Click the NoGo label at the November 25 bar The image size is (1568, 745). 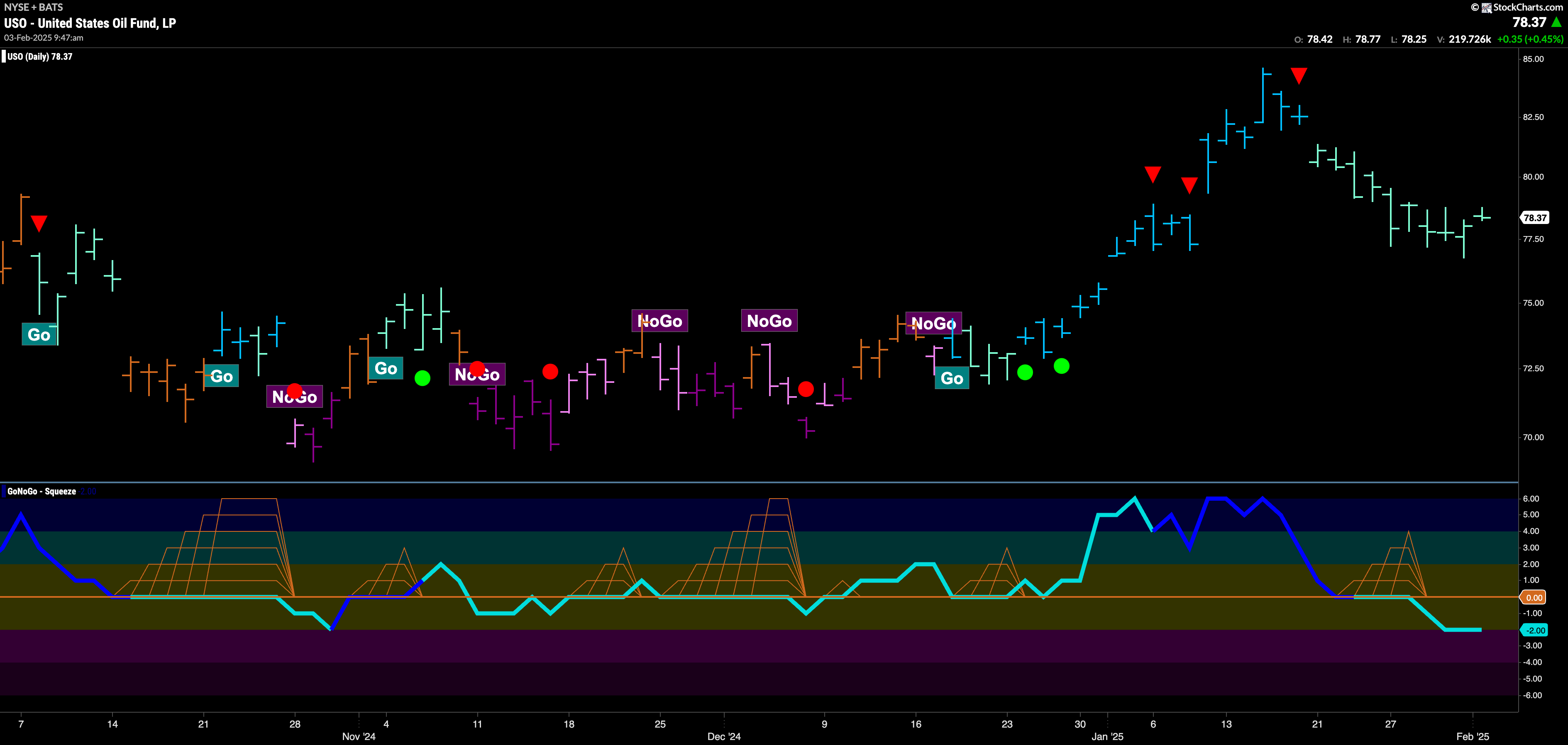coord(660,321)
